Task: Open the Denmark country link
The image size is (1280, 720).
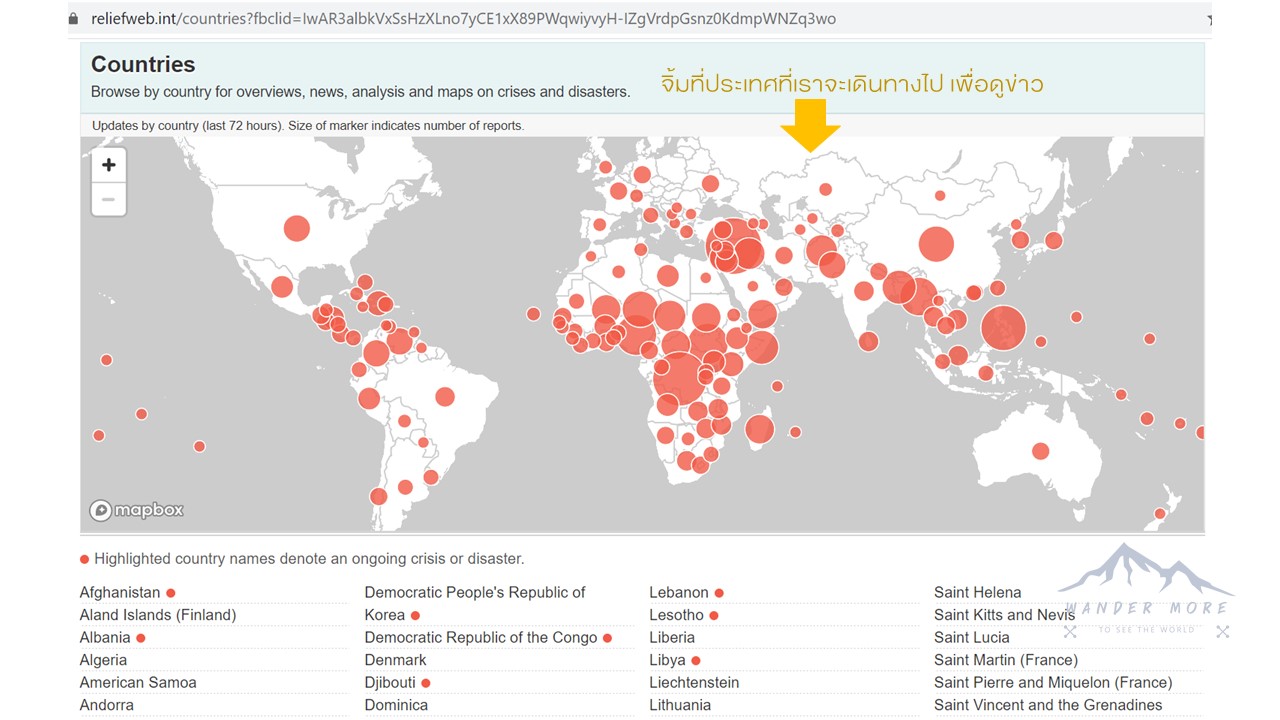Action: [395, 660]
